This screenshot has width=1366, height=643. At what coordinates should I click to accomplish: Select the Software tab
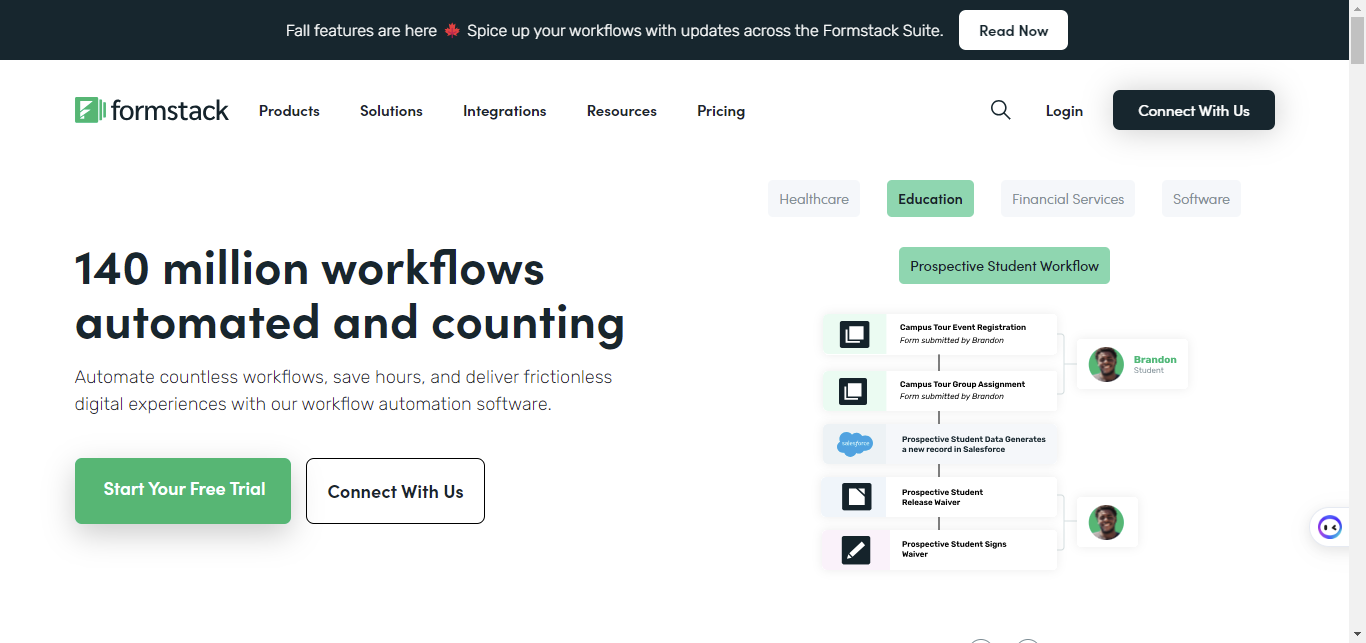[1201, 199]
